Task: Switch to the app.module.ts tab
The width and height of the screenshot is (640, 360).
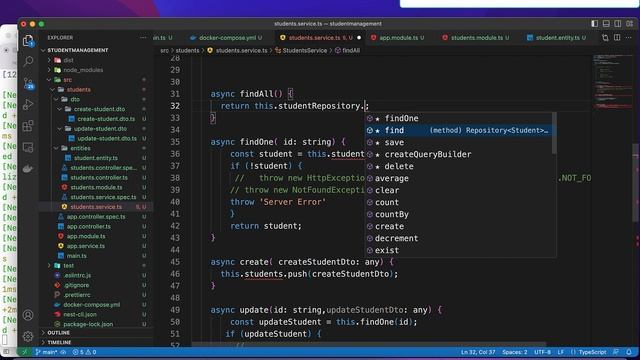Action: tap(398, 38)
